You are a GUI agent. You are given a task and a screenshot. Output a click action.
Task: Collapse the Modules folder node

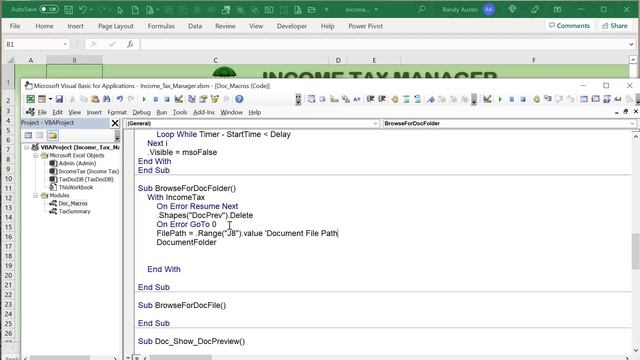tap(36, 196)
